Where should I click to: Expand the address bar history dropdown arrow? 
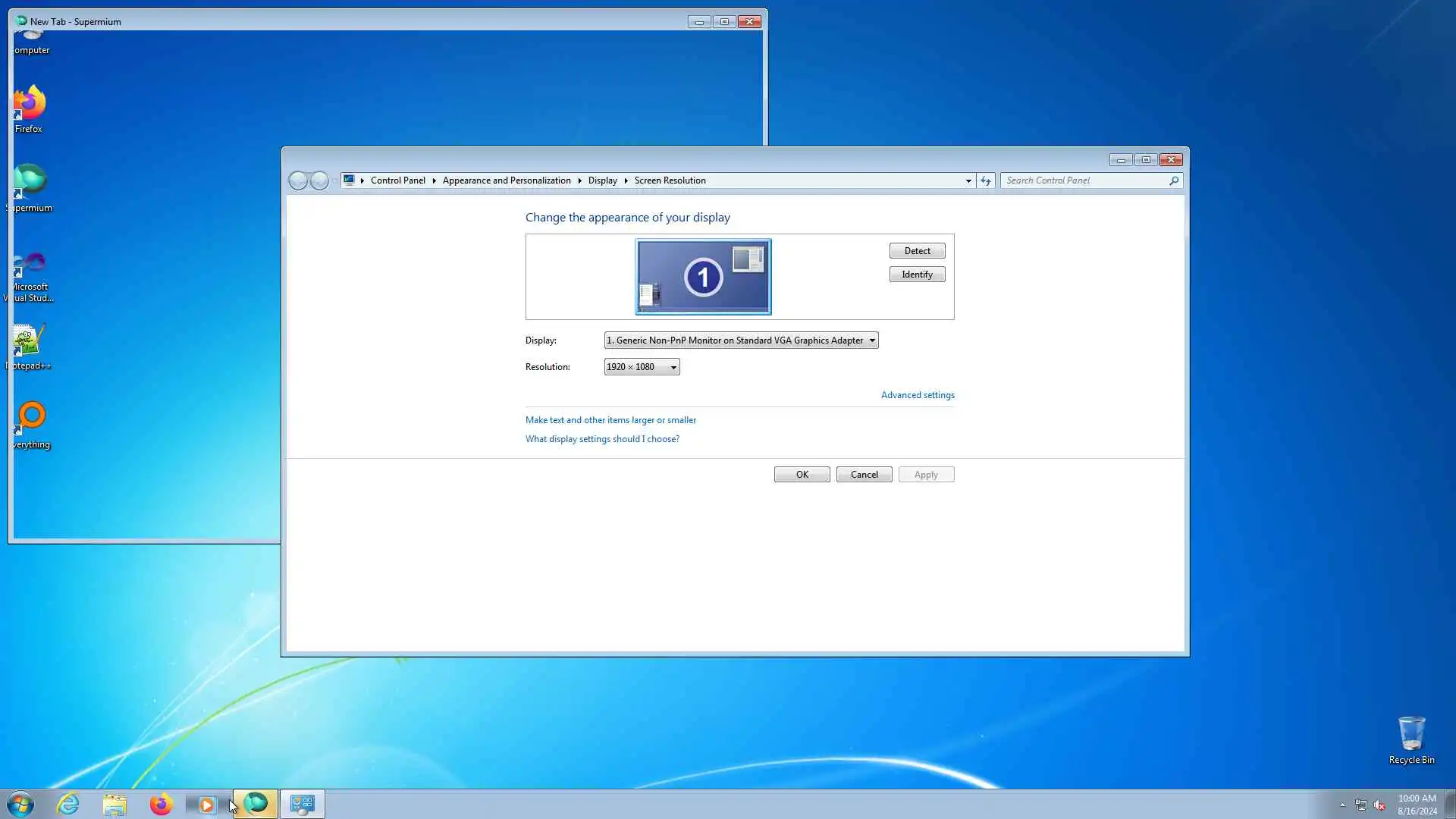point(968,180)
